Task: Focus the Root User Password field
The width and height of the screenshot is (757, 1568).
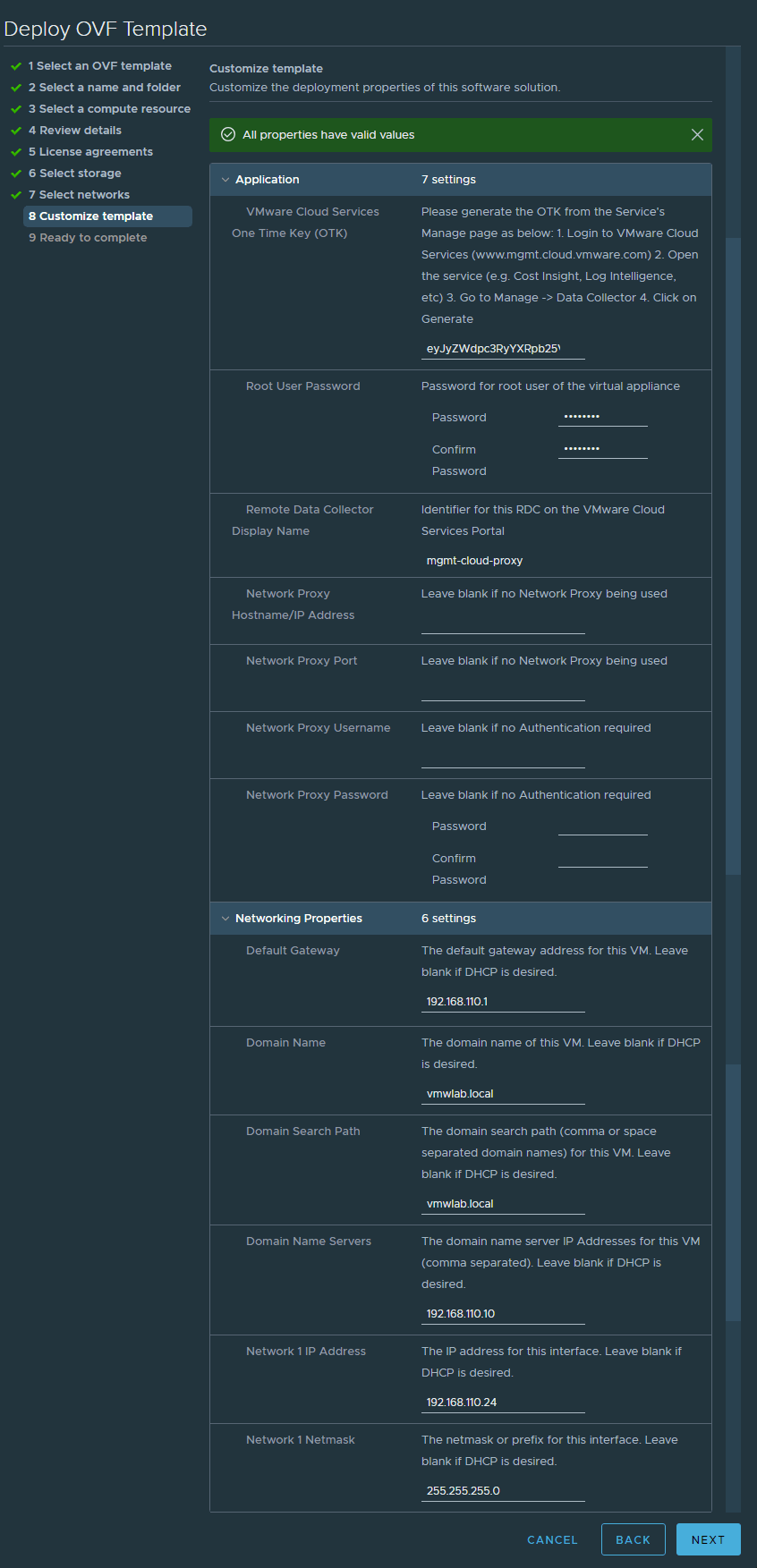Action: pos(602,417)
